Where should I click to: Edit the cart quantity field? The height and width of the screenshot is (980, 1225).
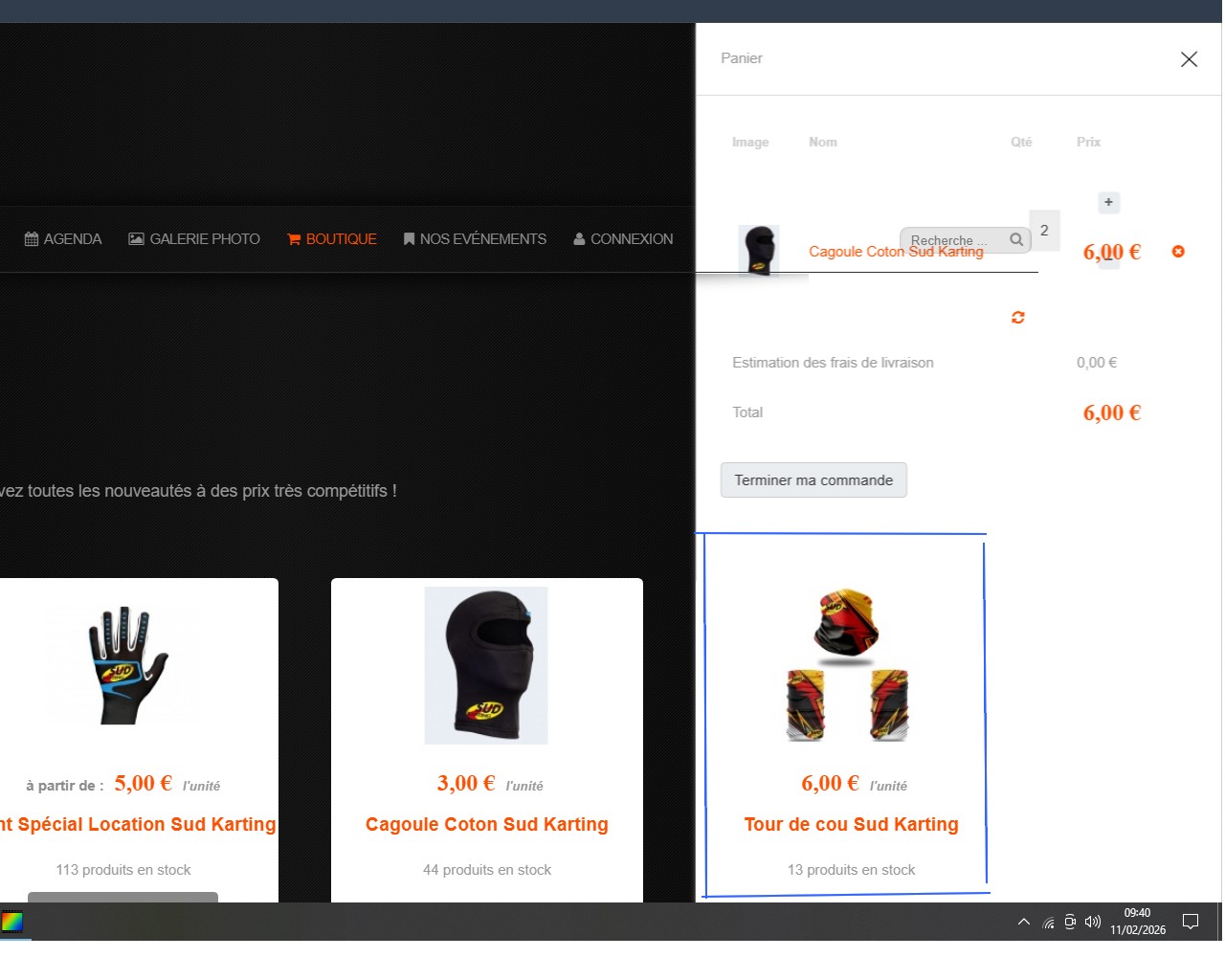pos(1044,231)
